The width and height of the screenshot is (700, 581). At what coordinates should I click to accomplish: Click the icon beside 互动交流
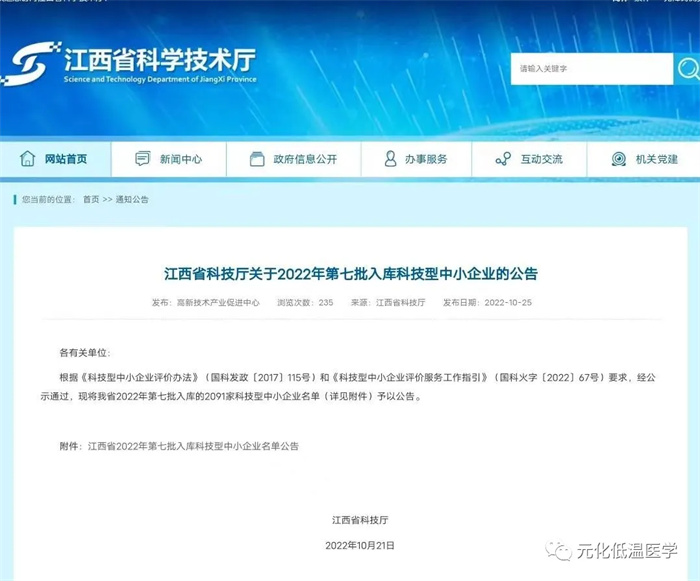pos(503,159)
